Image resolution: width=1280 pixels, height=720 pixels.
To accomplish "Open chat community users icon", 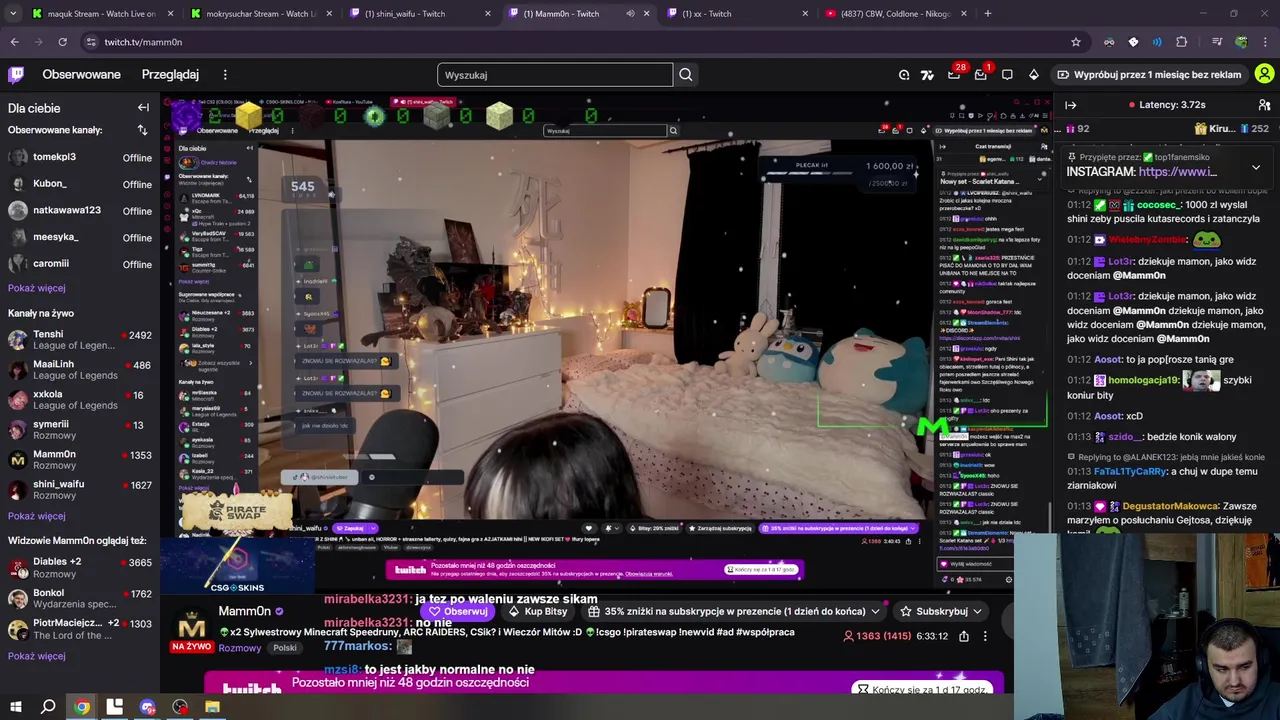I will pyautogui.click(x=1264, y=105).
